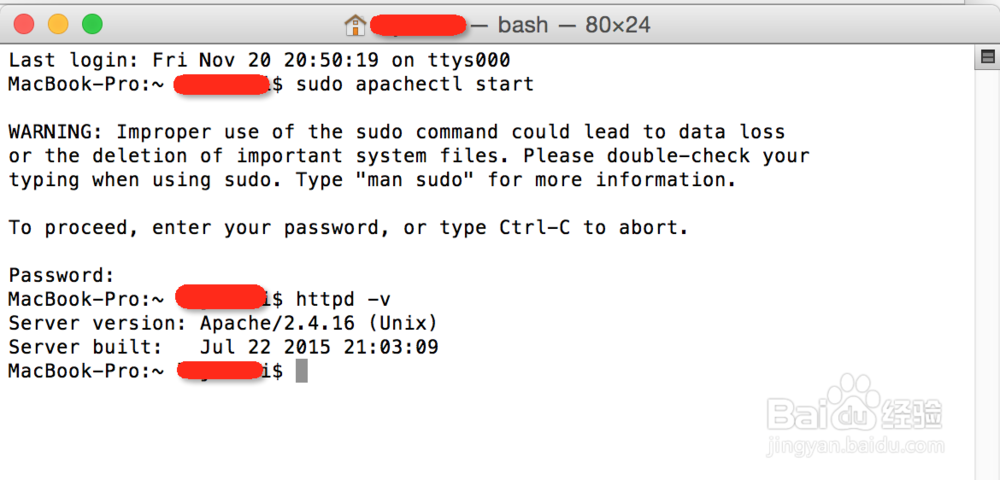
Task: Click the "Apache/2.4.16 (Unix)" version text
Action: click(x=319, y=323)
